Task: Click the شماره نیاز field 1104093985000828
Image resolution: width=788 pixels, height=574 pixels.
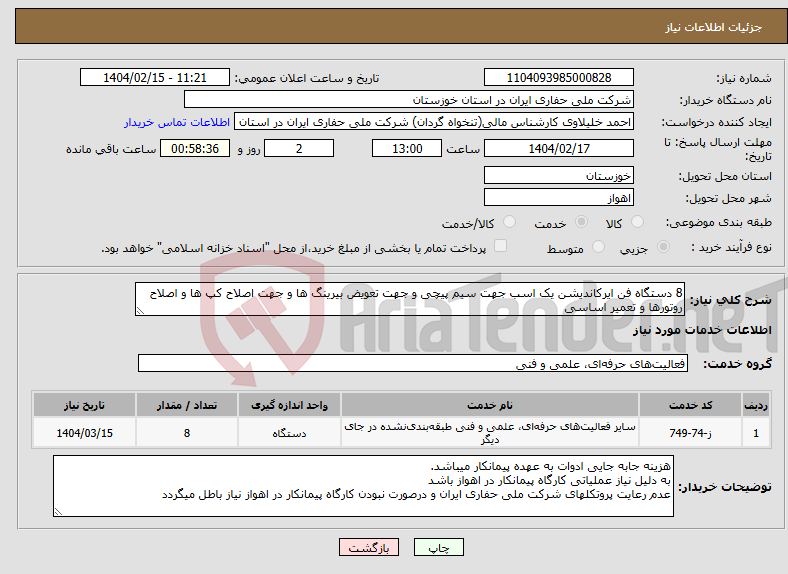Action: tap(558, 77)
